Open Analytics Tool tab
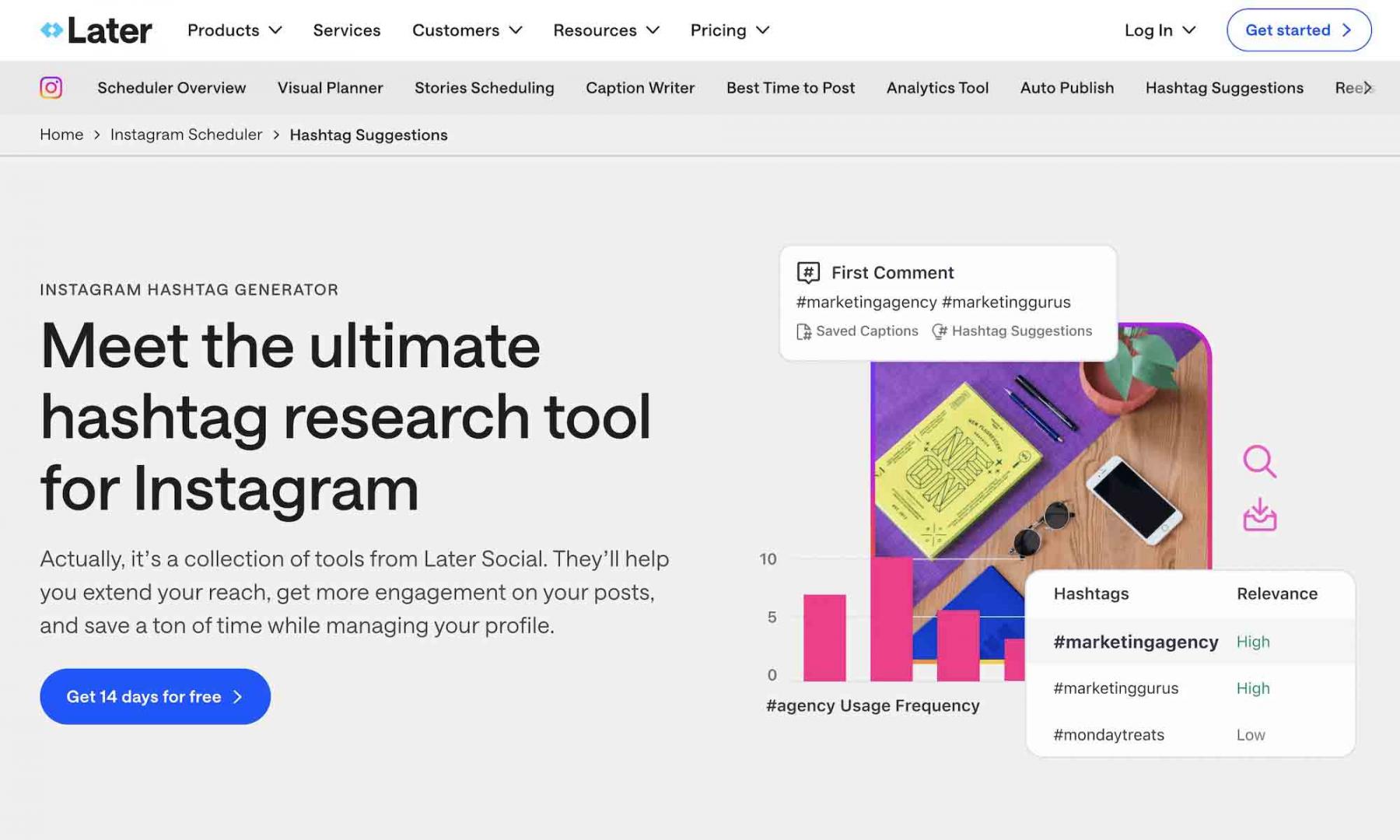 point(937,88)
